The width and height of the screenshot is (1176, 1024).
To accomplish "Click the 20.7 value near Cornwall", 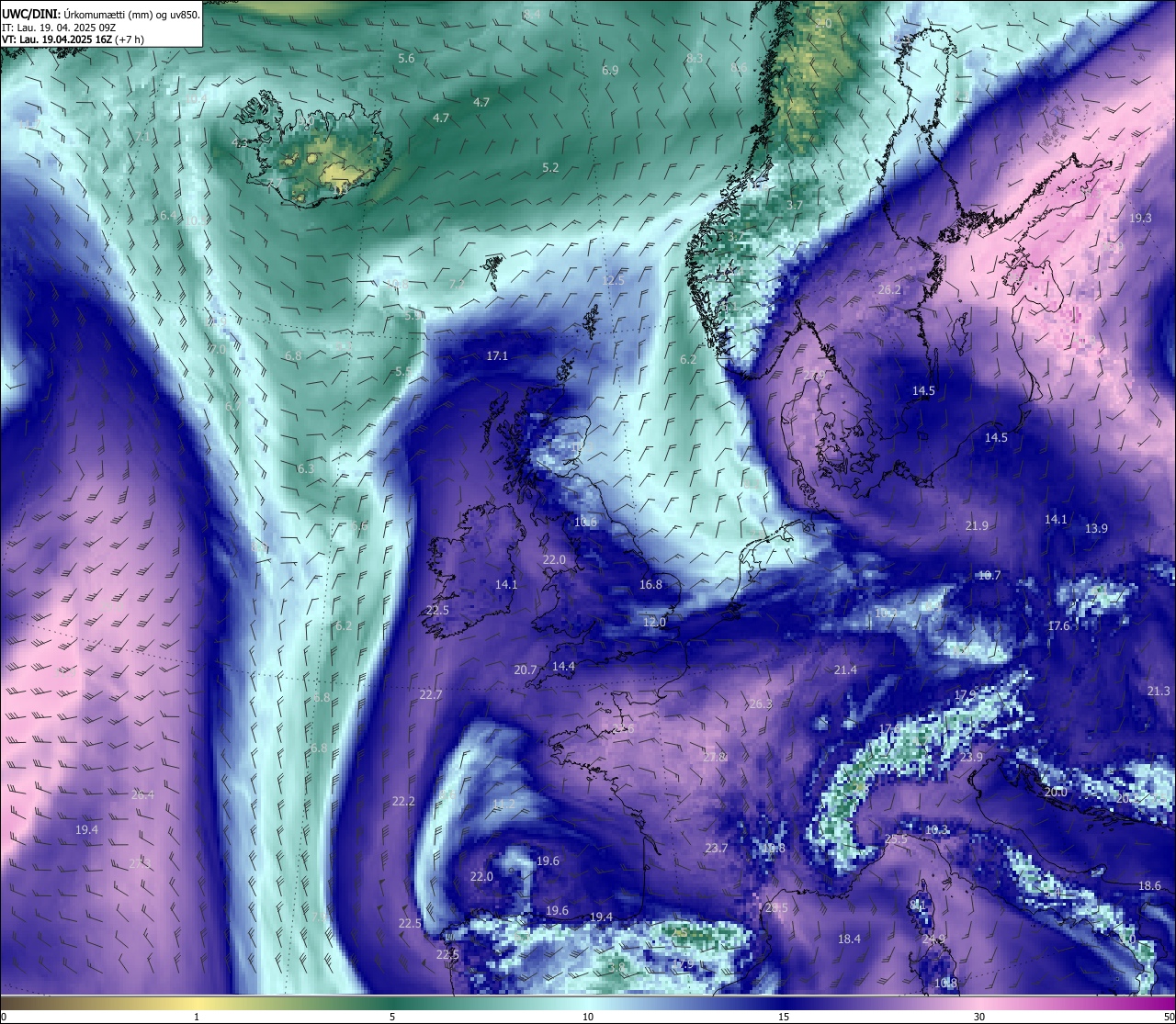I will (526, 670).
